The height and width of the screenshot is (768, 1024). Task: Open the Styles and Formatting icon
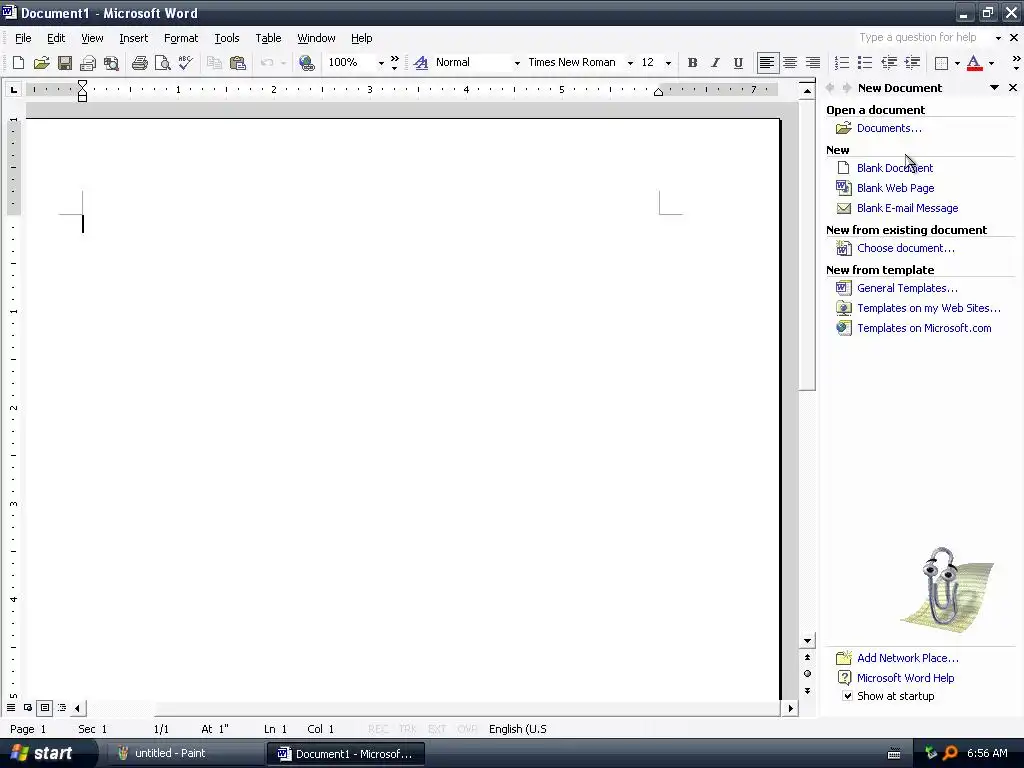(x=421, y=63)
